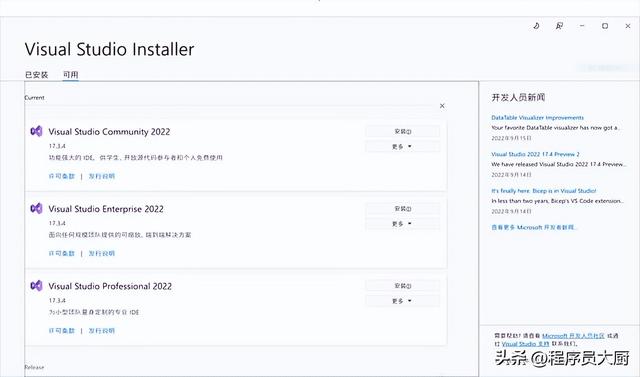Open DataTable Visualizer improvements news link
This screenshot has height=377, width=640.
[537, 118]
